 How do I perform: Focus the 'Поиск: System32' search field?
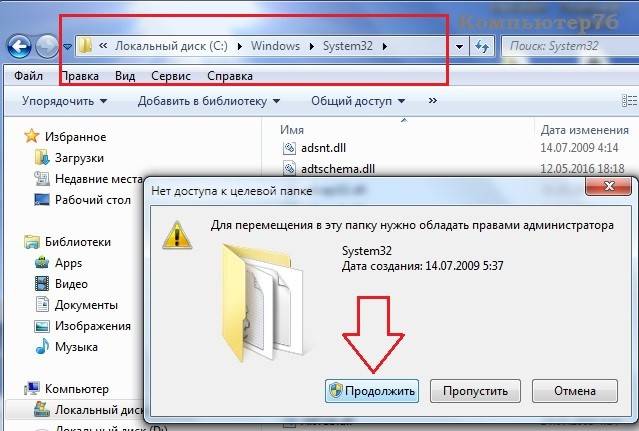(571, 46)
